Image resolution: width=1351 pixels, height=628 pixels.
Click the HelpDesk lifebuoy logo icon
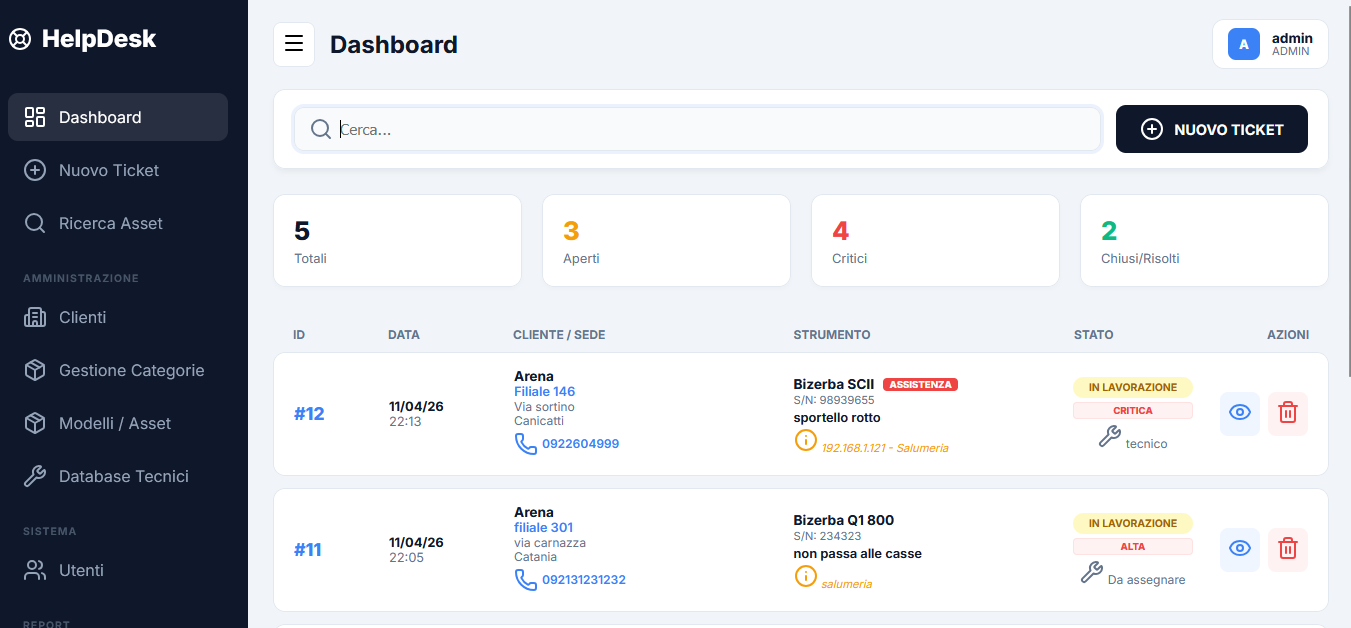20,40
